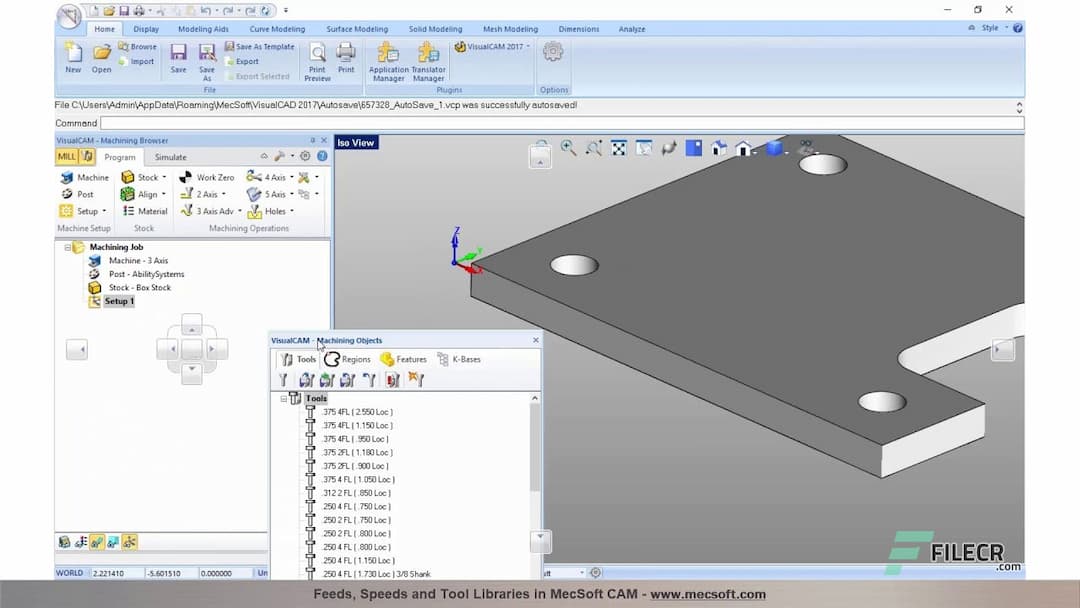This screenshot has width=1080, height=608.
Task: Select tool 375 4FL with 2.550 Loc
Action: (x=358, y=411)
